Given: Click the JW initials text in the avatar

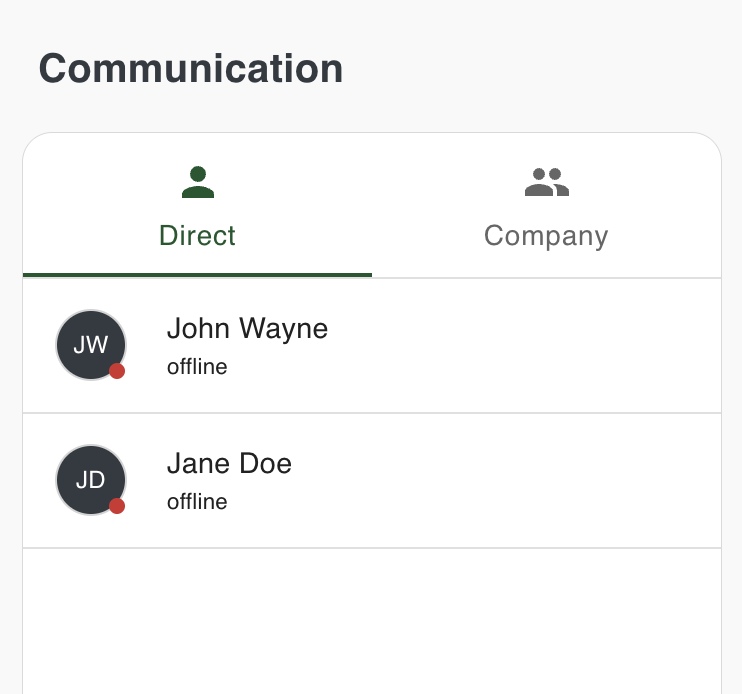Looking at the screenshot, I should coord(91,345).
